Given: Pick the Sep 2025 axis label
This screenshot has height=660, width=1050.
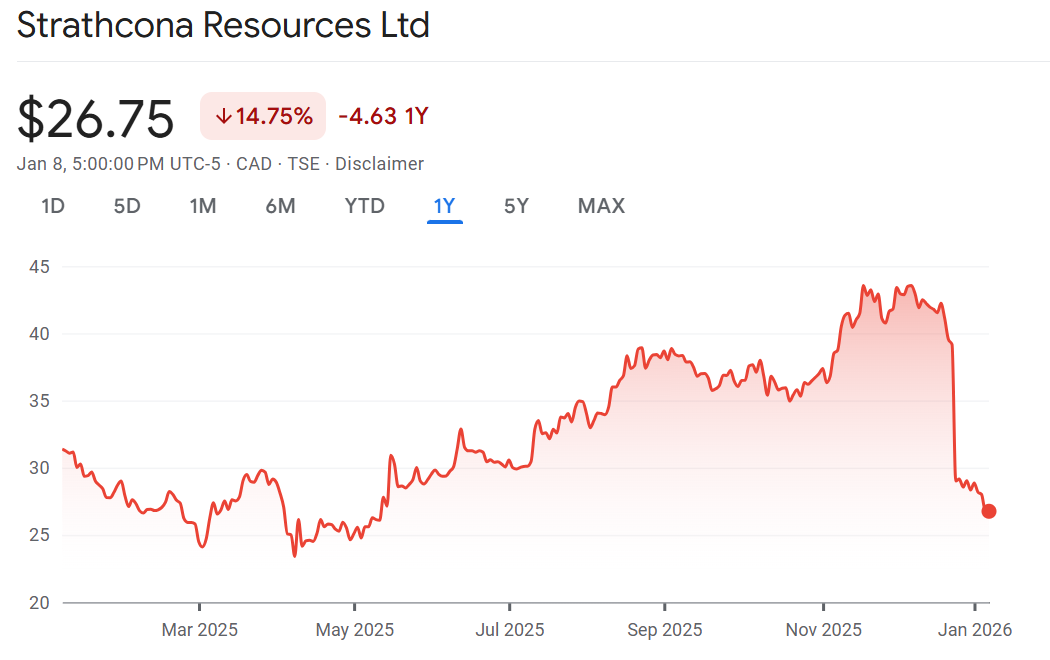Looking at the screenshot, I should pyautogui.click(x=664, y=630).
